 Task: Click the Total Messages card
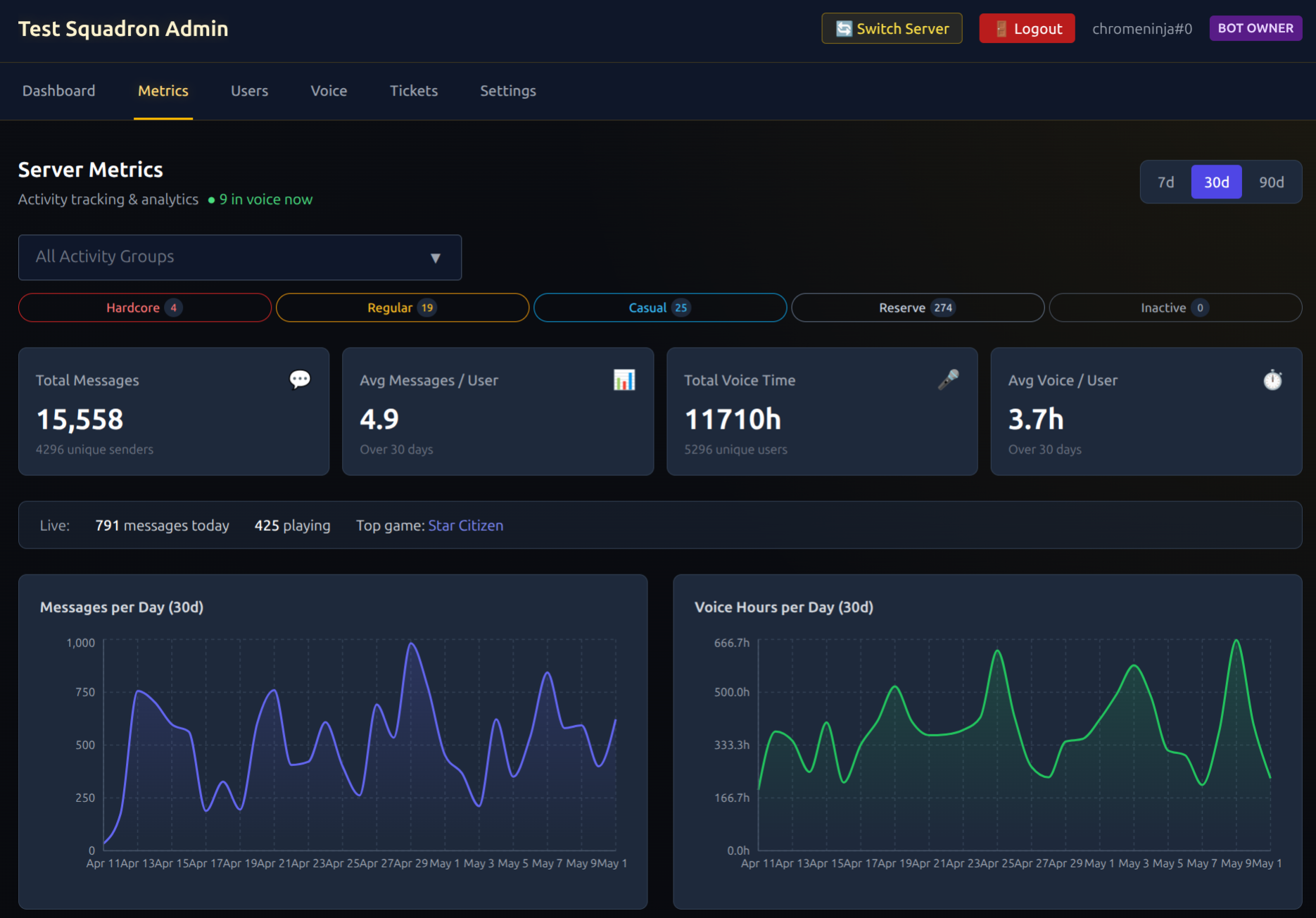[174, 411]
